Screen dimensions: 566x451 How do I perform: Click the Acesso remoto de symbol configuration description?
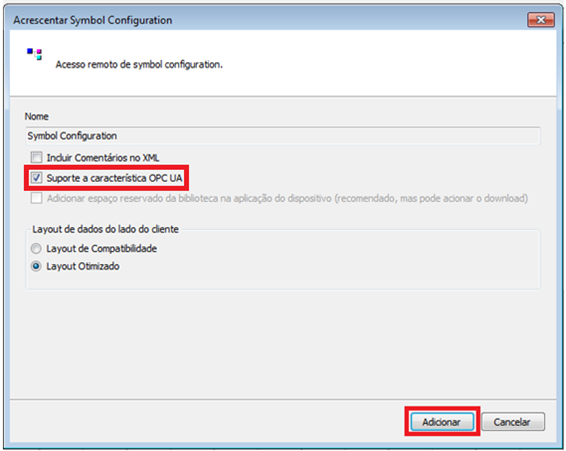(139, 65)
